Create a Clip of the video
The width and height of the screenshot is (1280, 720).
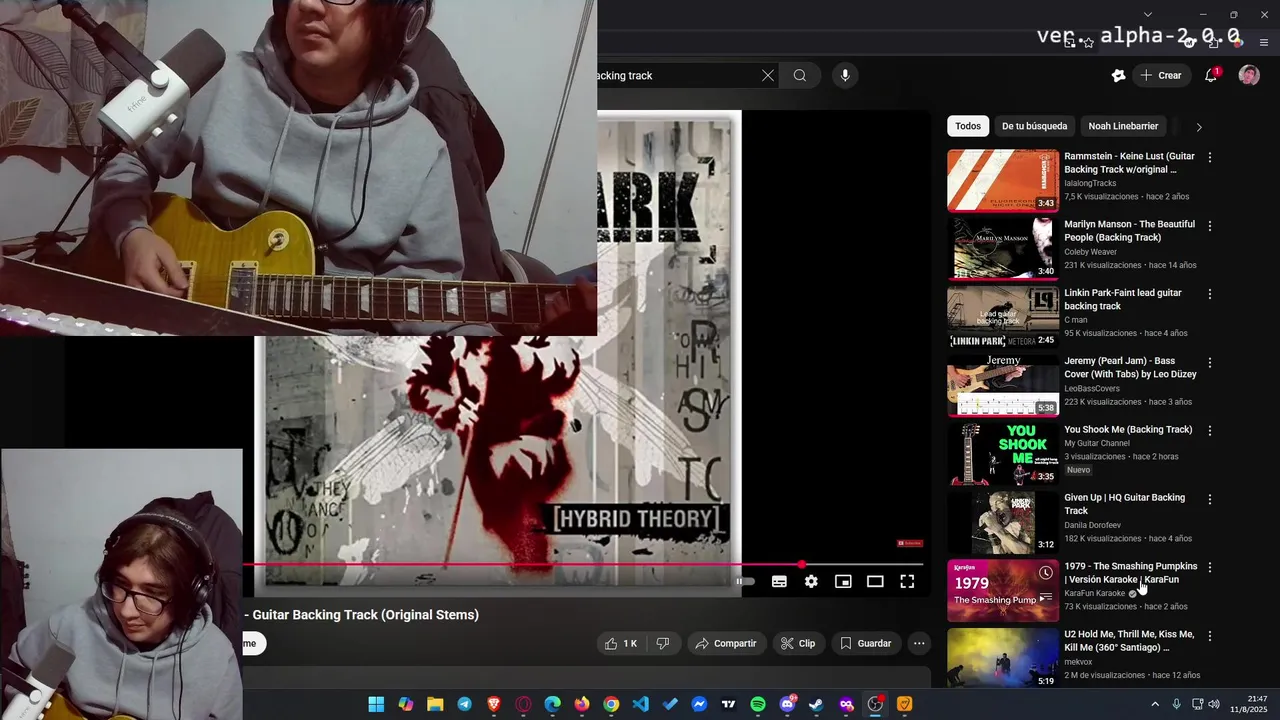tap(798, 643)
